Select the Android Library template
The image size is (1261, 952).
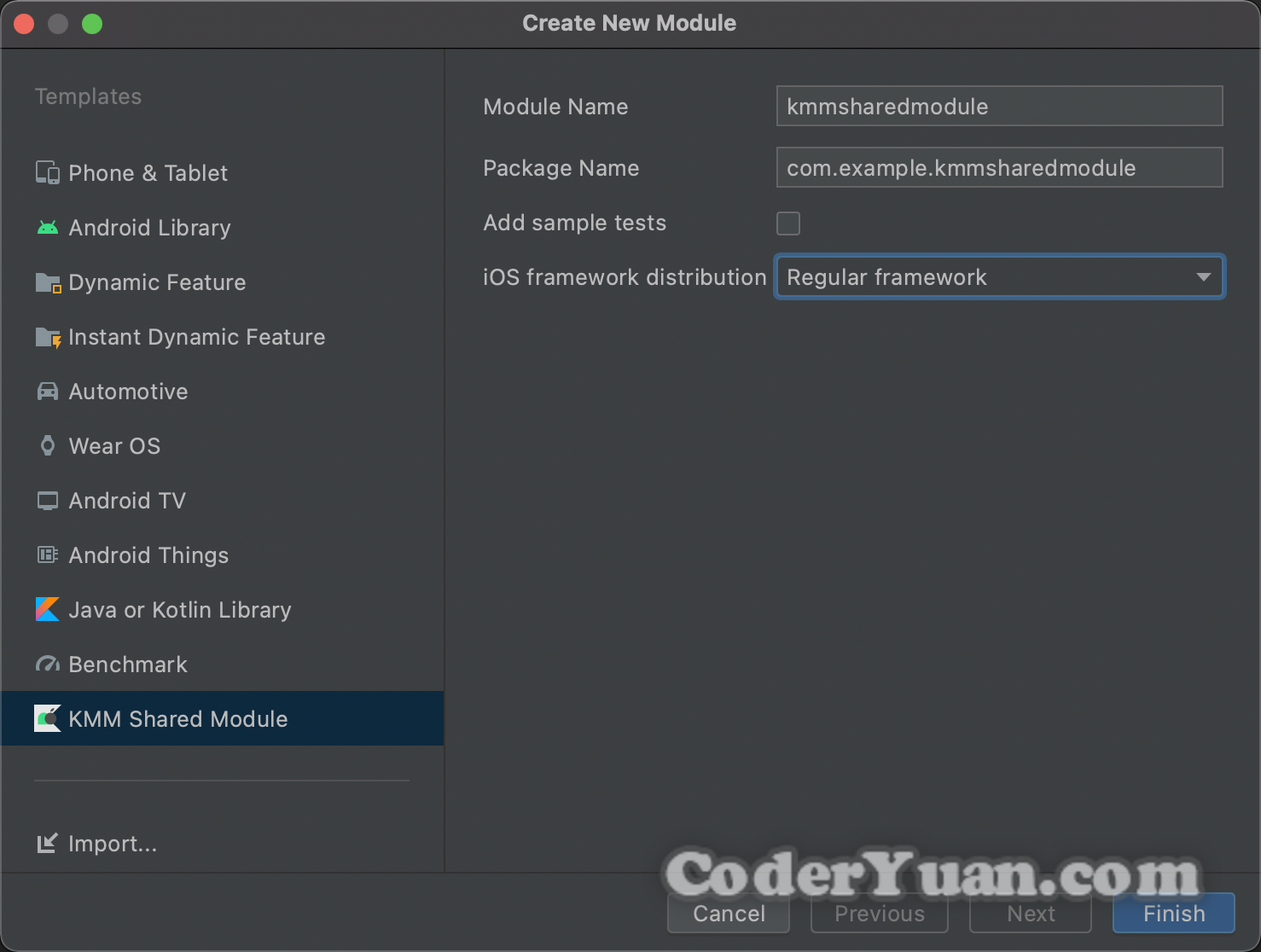click(223, 228)
